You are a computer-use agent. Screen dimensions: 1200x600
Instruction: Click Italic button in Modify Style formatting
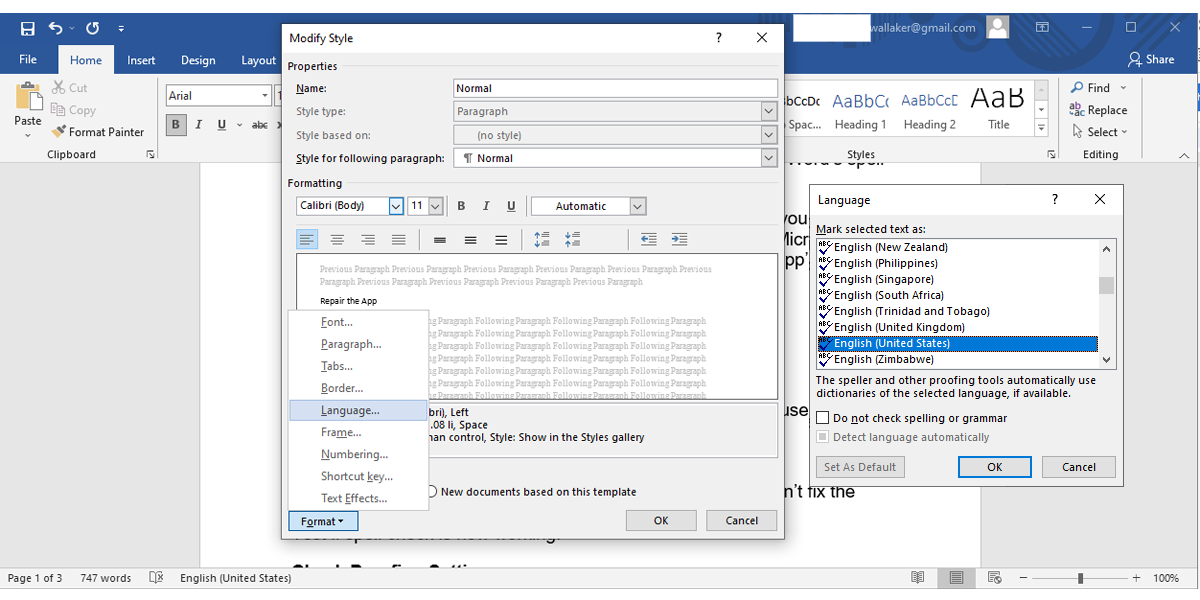486,206
